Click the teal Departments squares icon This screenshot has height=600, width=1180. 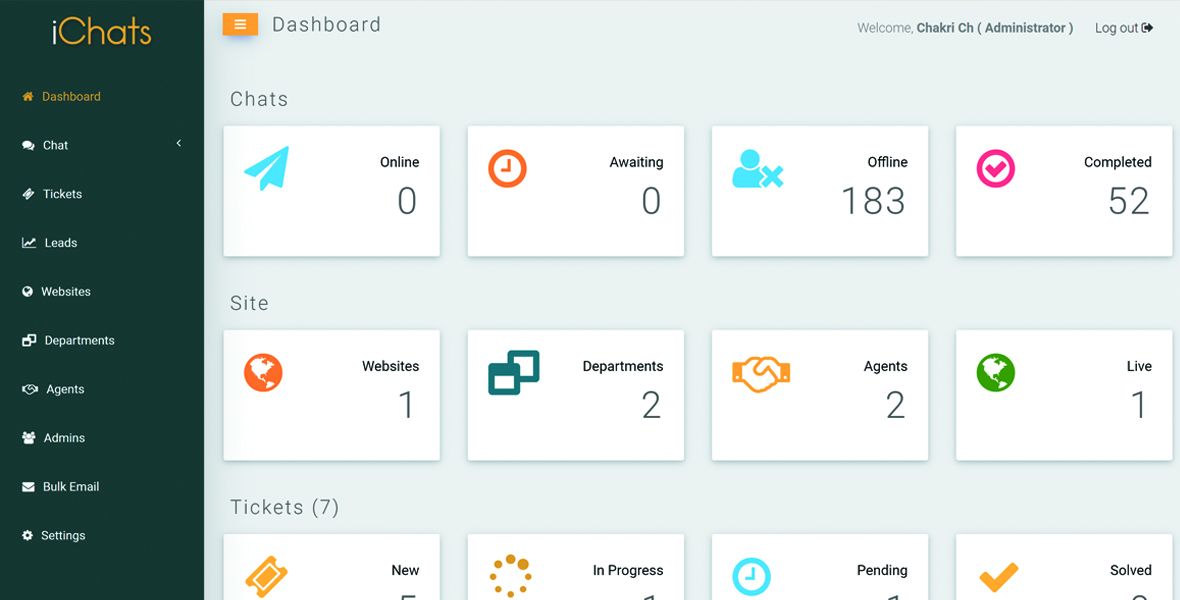pyautogui.click(x=513, y=373)
